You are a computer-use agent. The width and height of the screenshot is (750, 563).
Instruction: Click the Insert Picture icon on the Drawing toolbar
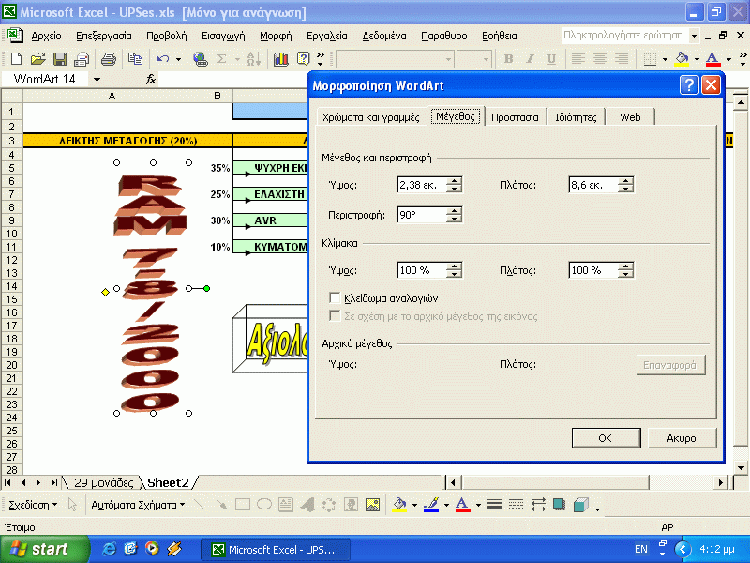(x=373, y=505)
